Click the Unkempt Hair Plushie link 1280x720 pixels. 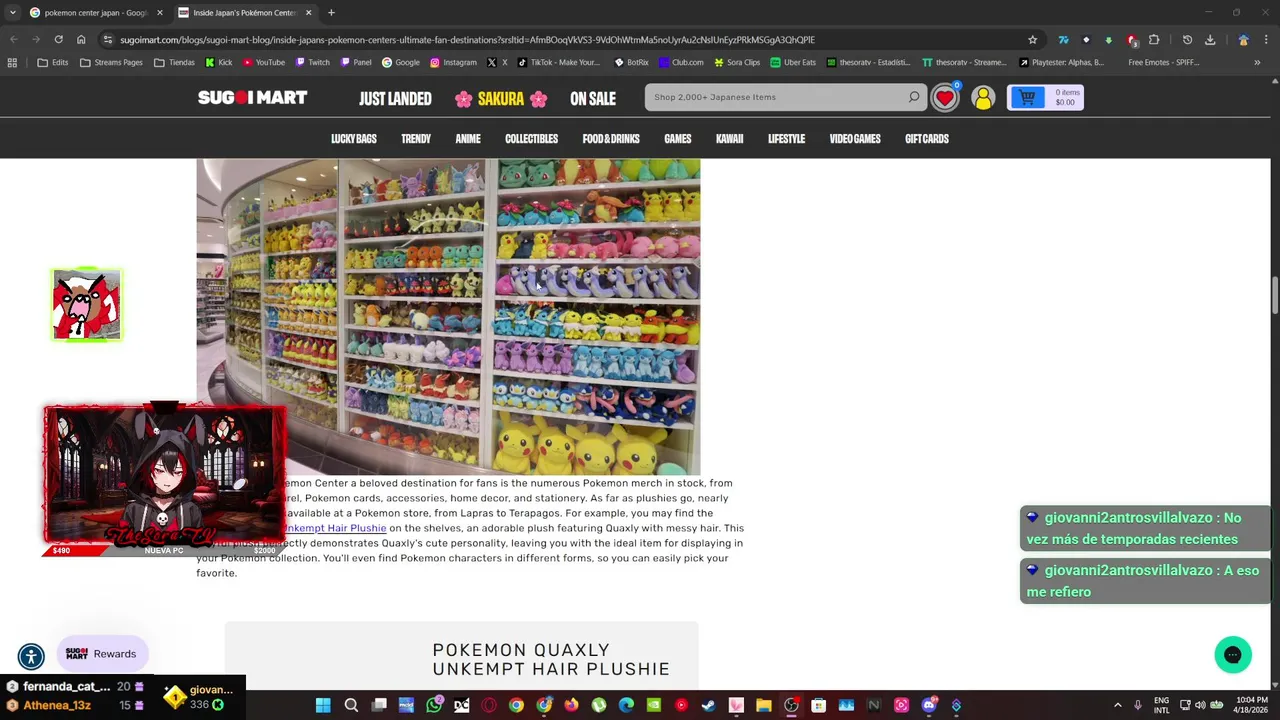[x=336, y=528]
